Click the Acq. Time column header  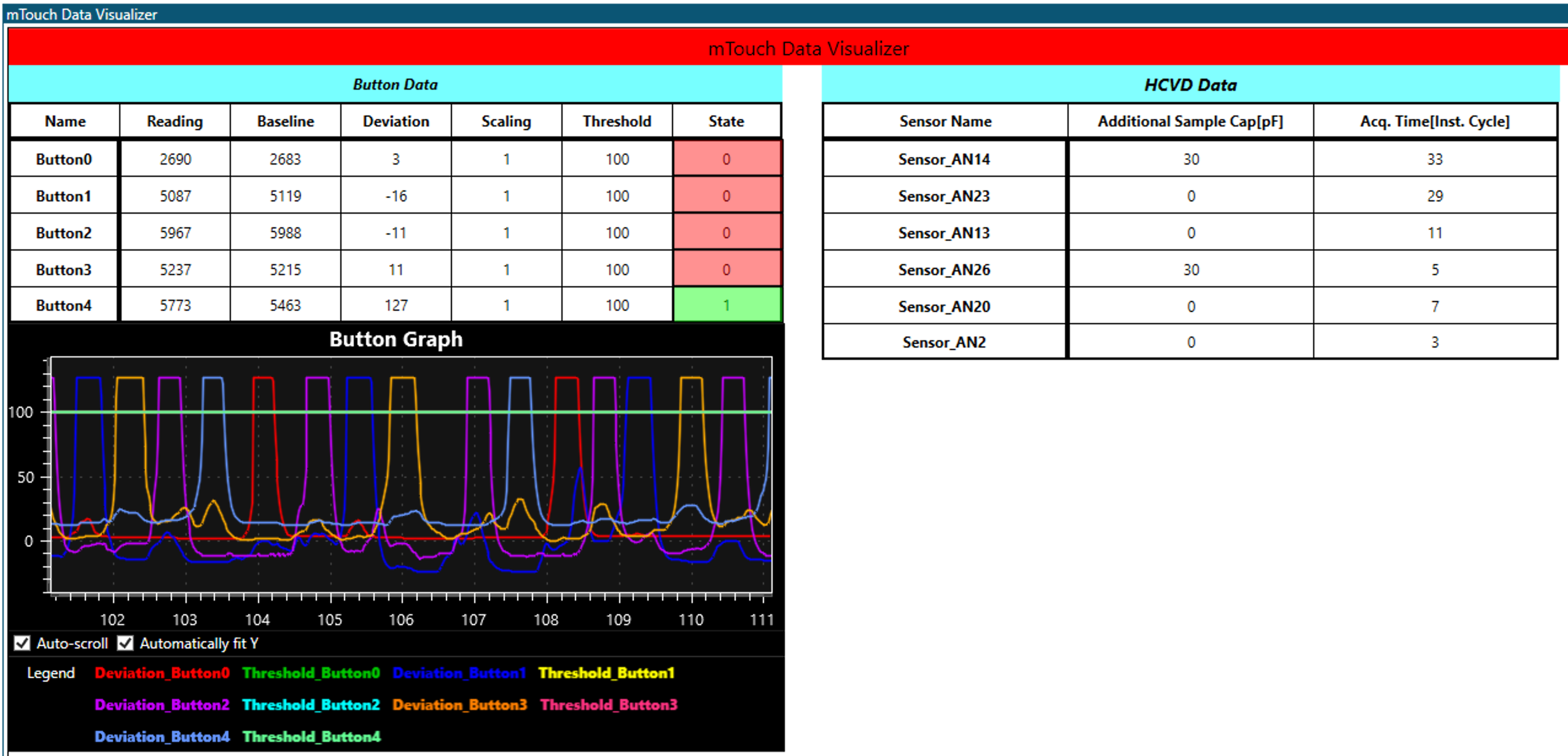(1435, 122)
